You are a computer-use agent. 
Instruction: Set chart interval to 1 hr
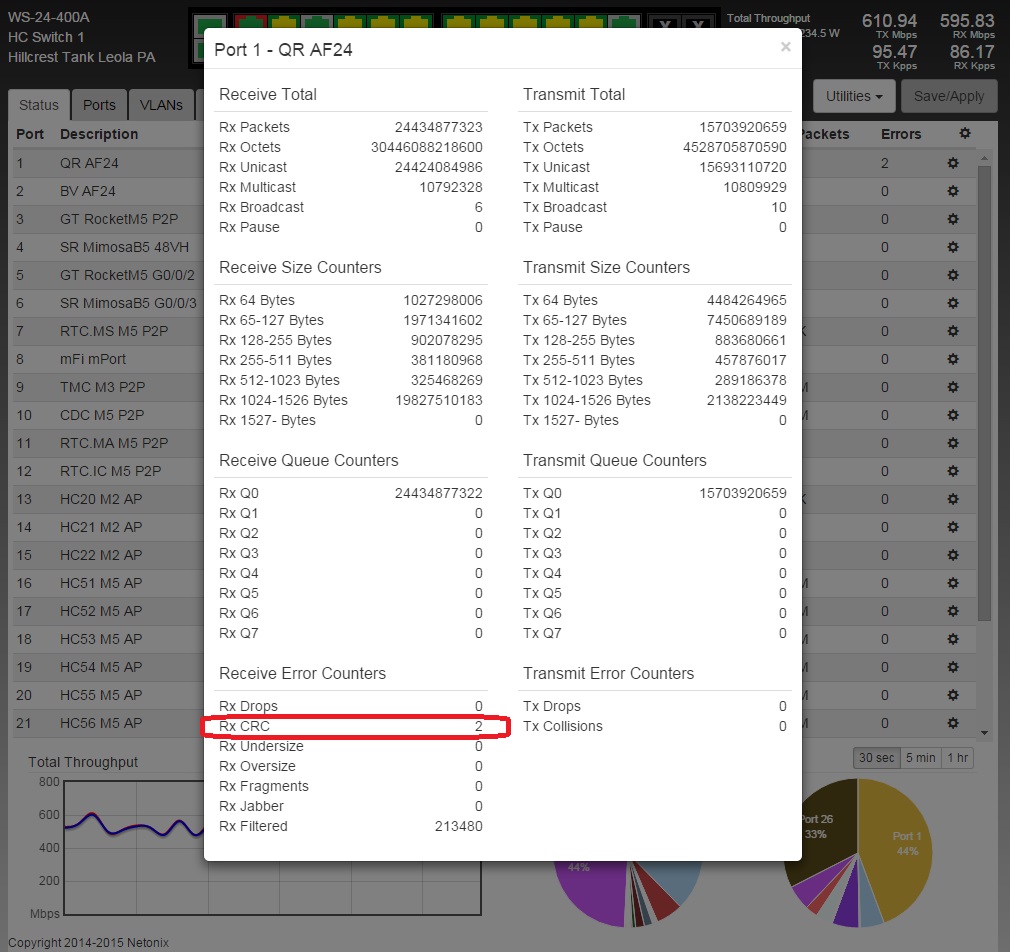click(x=957, y=758)
